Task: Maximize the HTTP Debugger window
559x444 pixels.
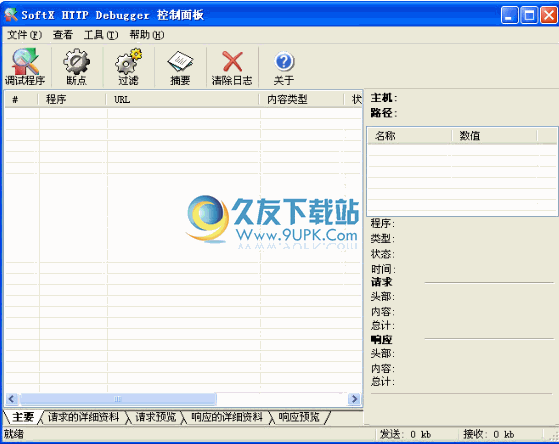Action: coord(529,15)
